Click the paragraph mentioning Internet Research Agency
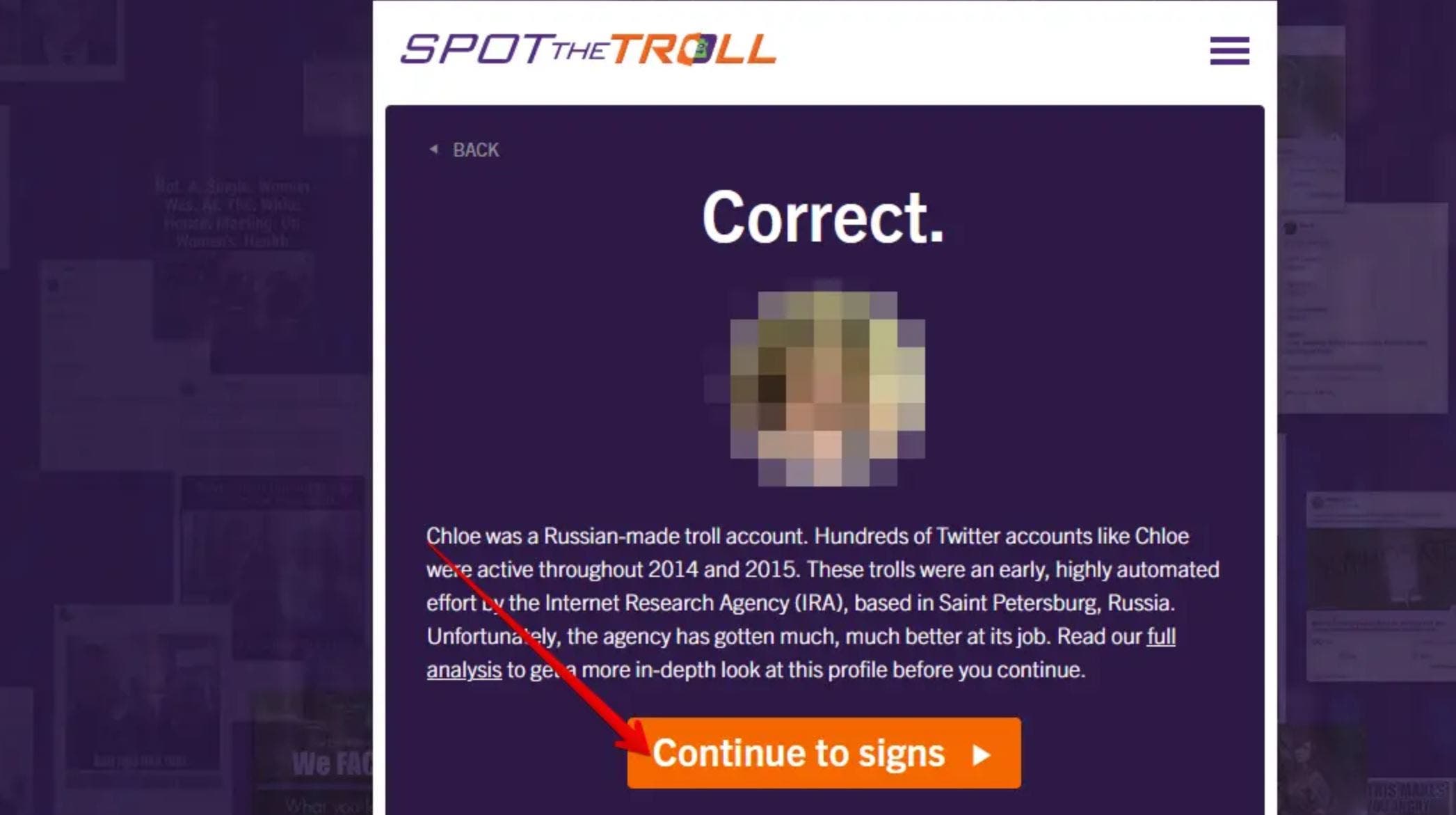The width and height of the screenshot is (1456, 815). (823, 603)
